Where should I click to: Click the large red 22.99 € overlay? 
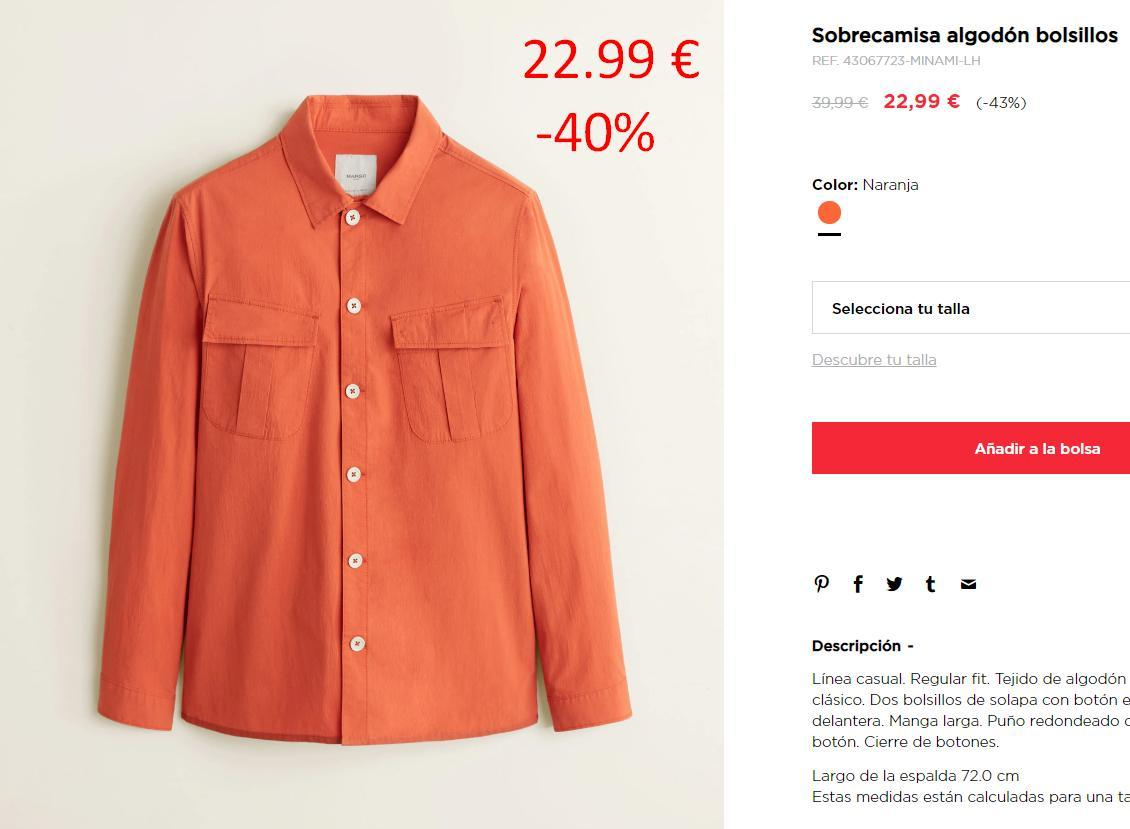click(x=611, y=59)
